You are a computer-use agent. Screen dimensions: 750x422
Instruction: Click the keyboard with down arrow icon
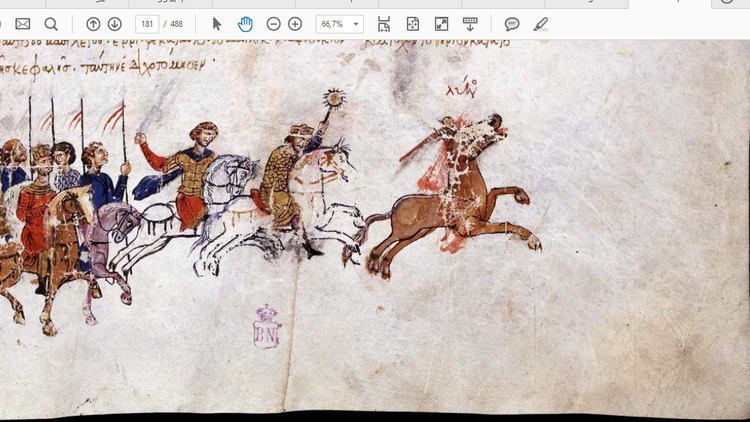(x=470, y=24)
